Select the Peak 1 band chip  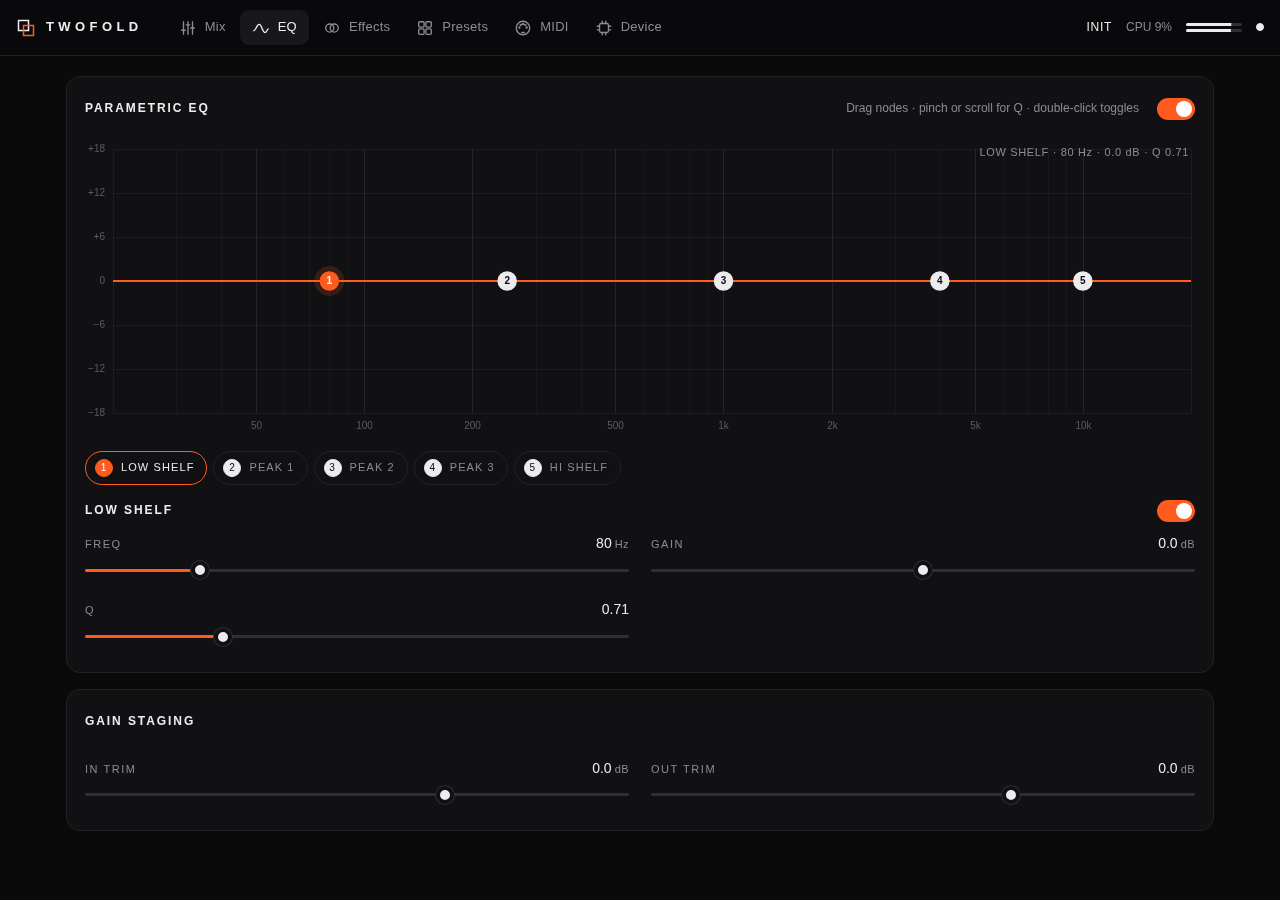260,468
